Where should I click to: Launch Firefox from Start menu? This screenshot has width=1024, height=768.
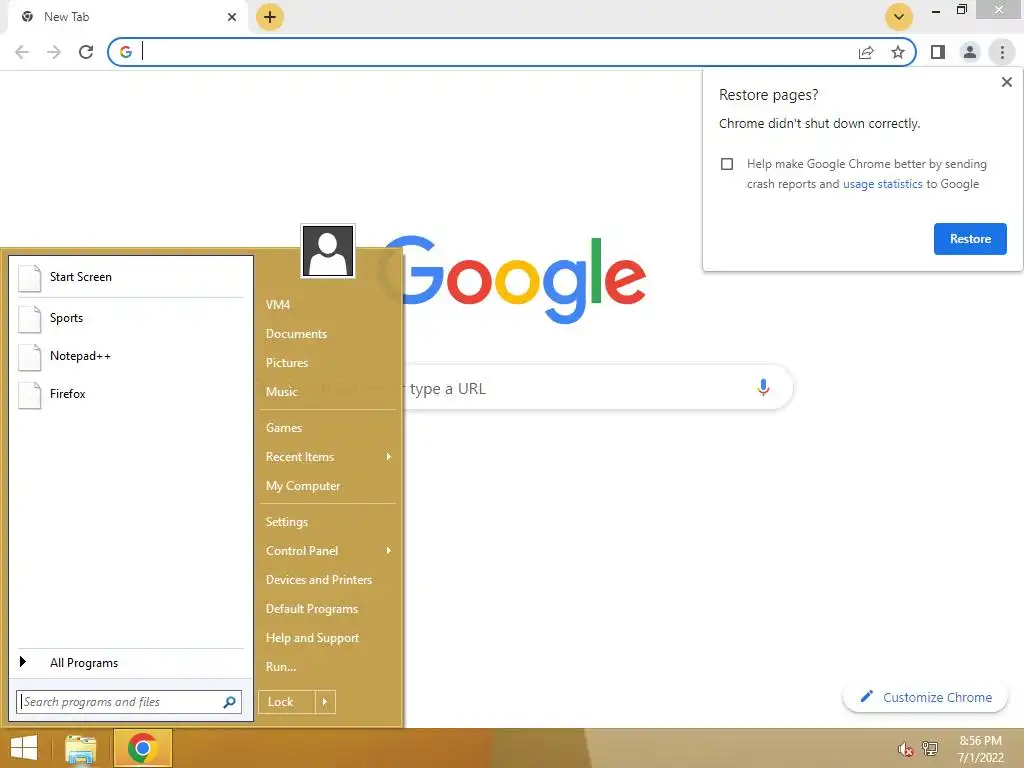[x=131, y=394]
